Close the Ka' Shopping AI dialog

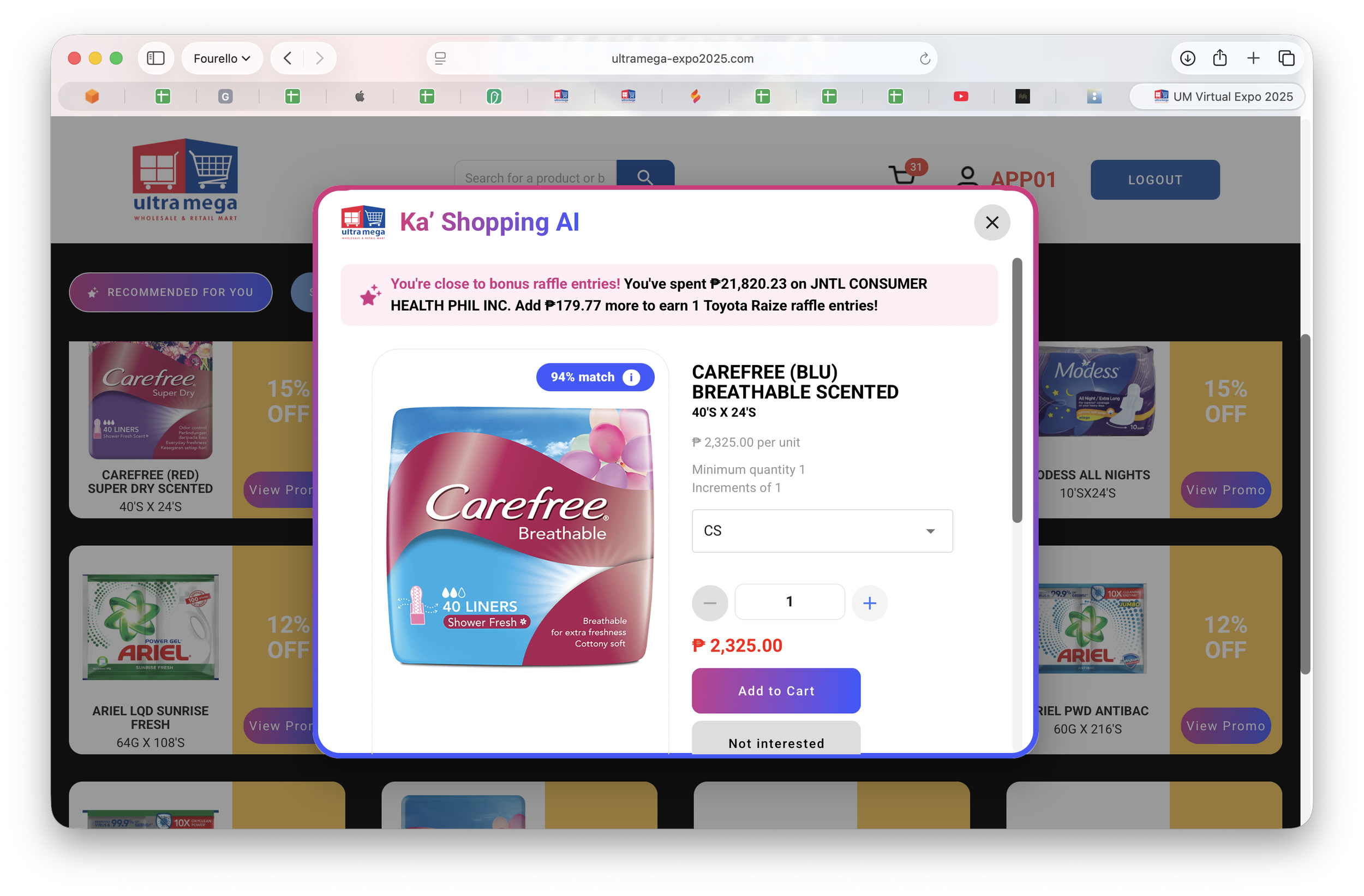[x=991, y=223]
